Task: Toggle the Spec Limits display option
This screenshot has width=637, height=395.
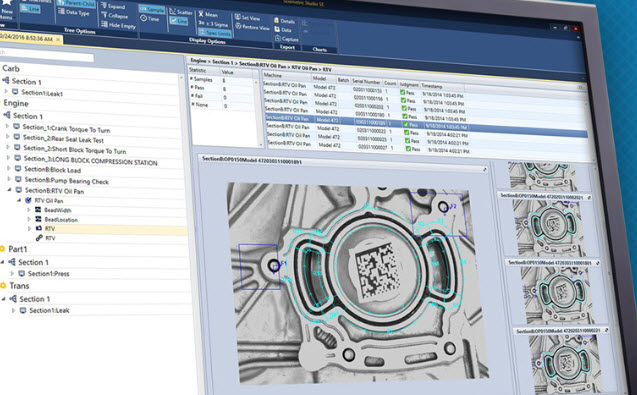Action: tap(214, 33)
